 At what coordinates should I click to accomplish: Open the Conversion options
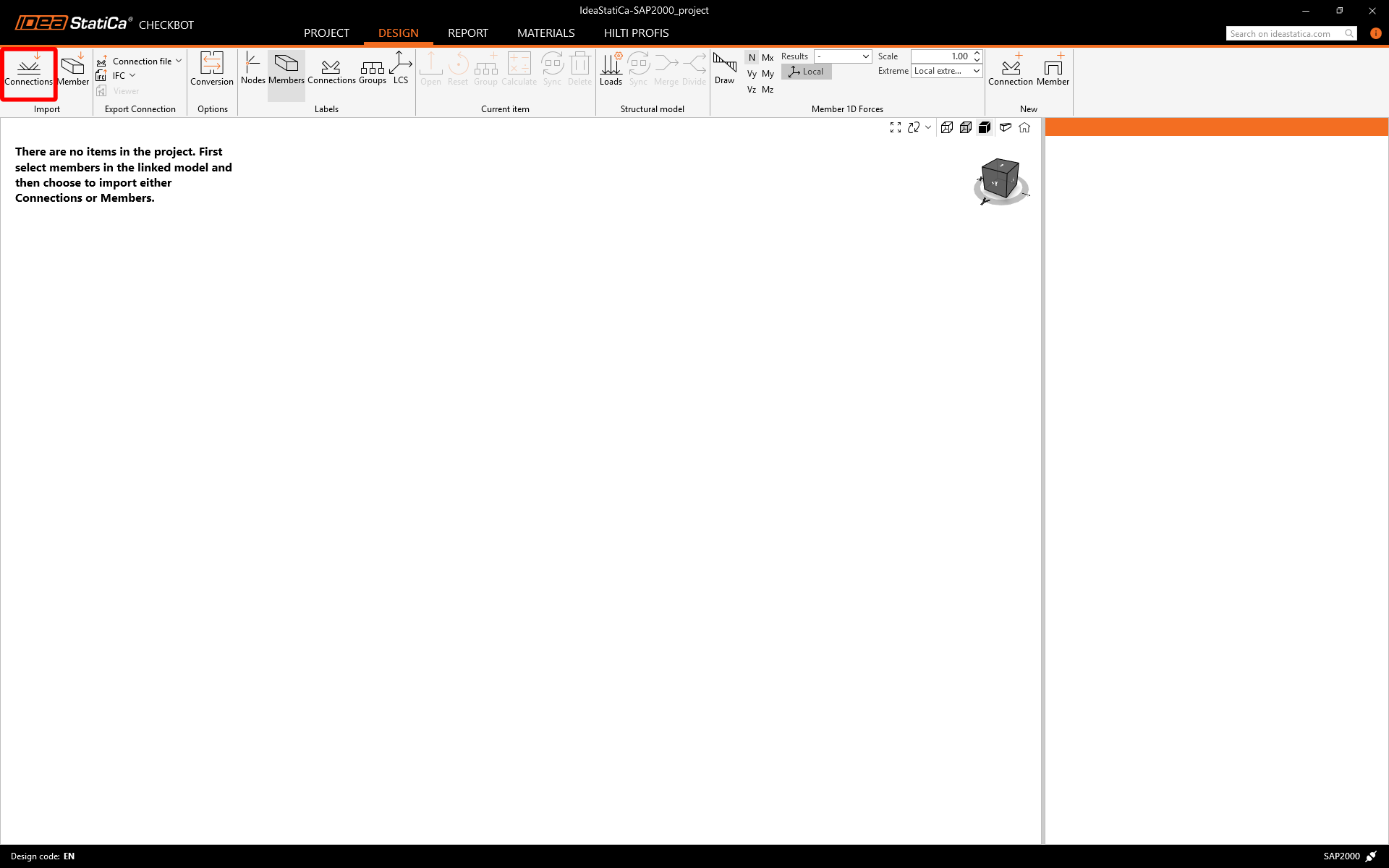coord(212,69)
